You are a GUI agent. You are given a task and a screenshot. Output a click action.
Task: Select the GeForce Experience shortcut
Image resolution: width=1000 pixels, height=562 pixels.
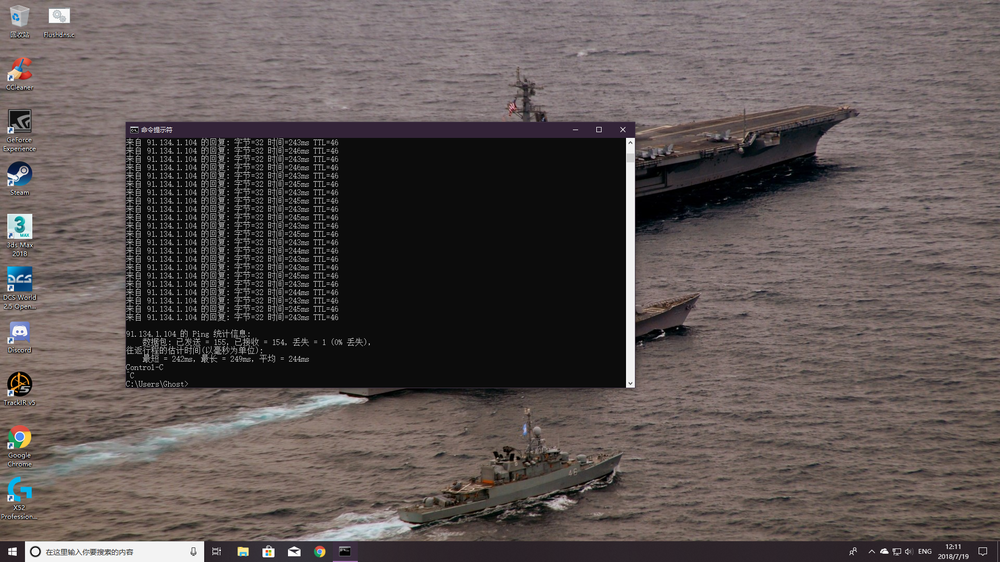(x=19, y=131)
